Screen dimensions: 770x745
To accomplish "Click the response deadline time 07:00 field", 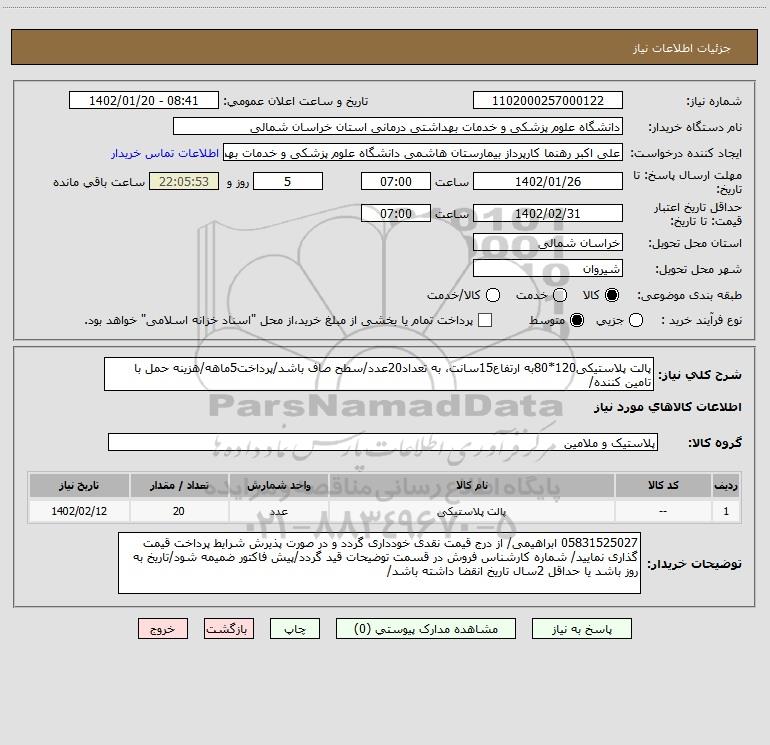I will (396, 181).
